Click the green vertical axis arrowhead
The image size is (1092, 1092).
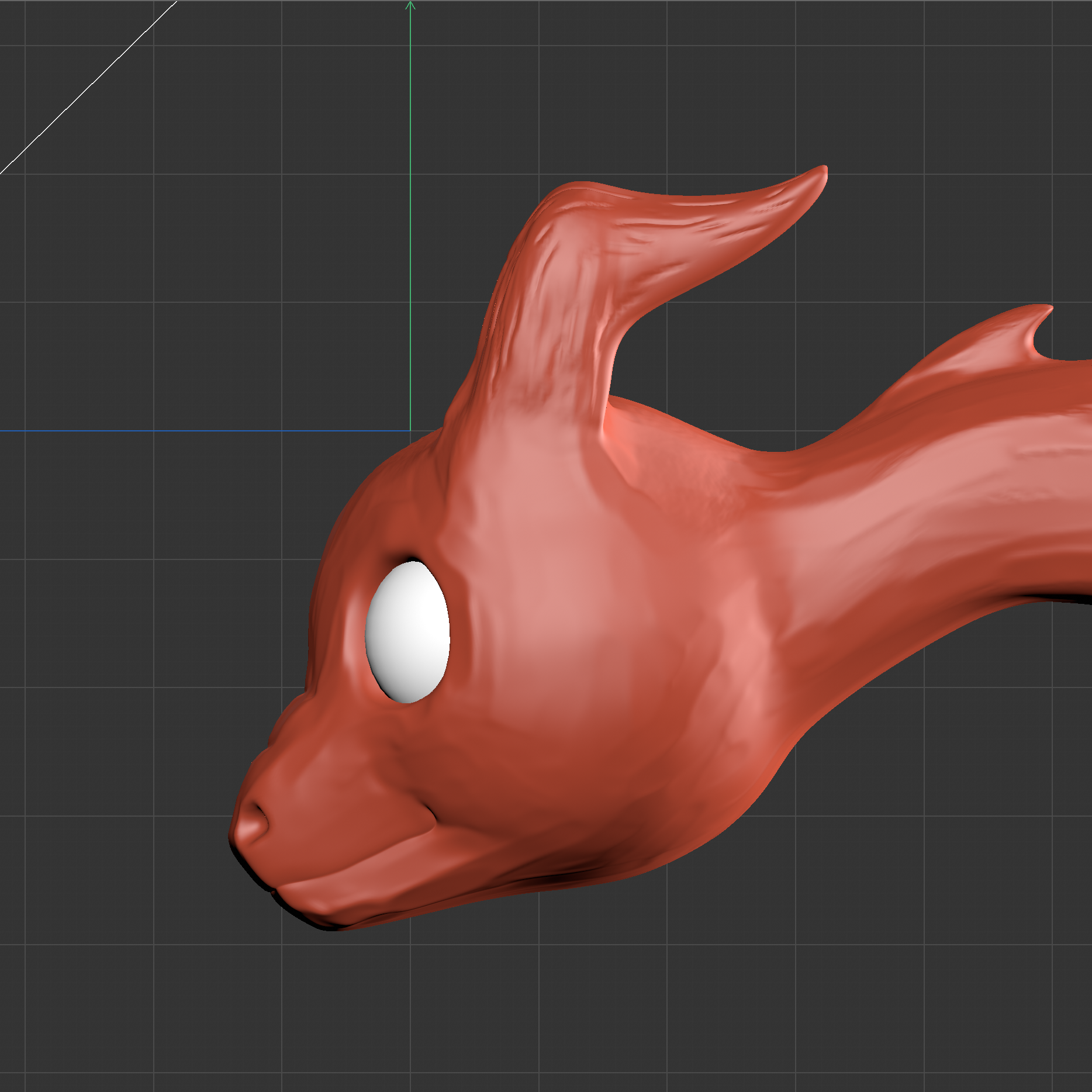pyautogui.click(x=410, y=5)
